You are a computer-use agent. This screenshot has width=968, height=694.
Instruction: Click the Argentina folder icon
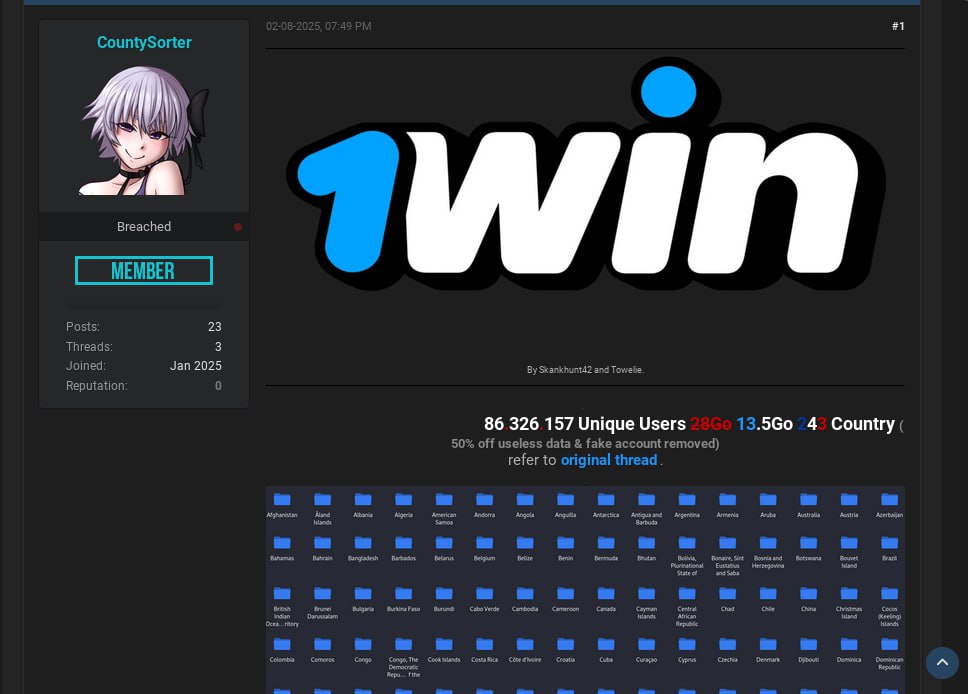687,499
